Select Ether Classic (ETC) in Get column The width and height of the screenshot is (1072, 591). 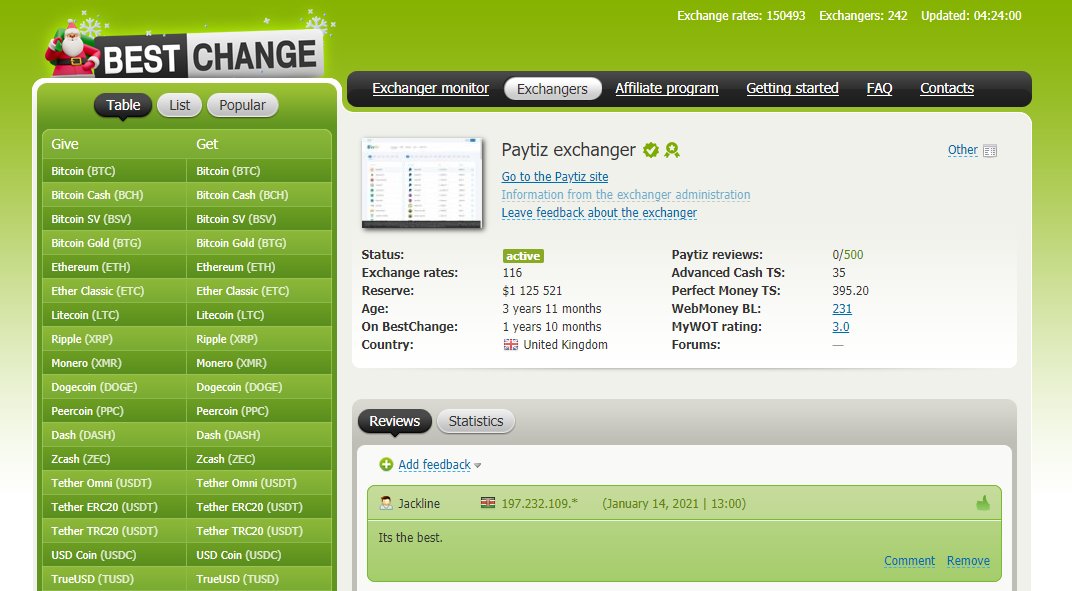pos(259,291)
